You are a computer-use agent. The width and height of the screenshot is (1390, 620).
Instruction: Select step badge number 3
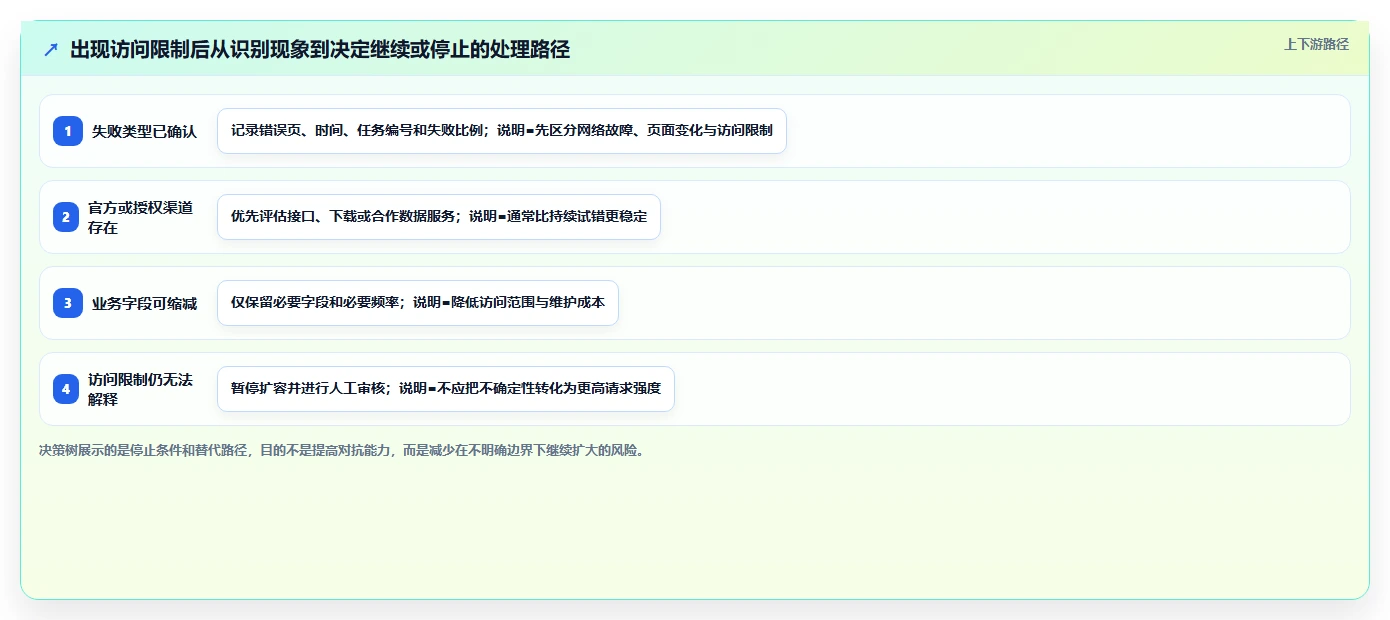[x=68, y=303]
